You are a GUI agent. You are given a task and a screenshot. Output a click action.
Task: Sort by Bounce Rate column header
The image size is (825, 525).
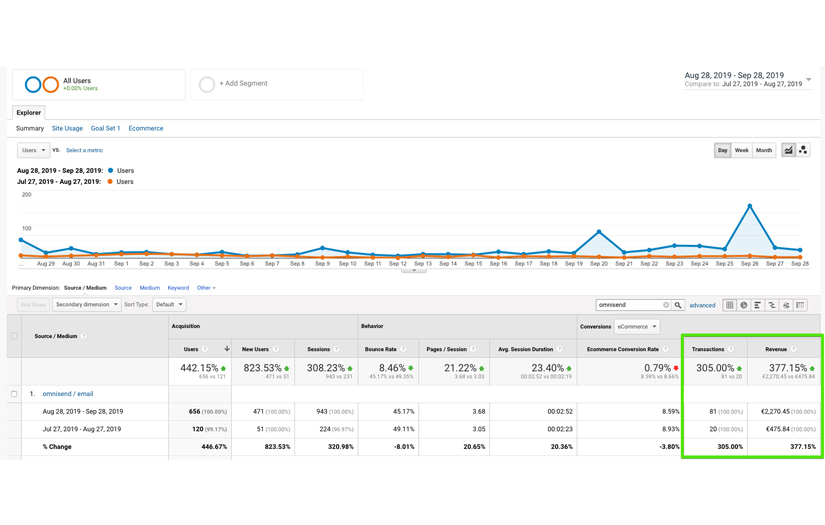pyautogui.click(x=380, y=349)
